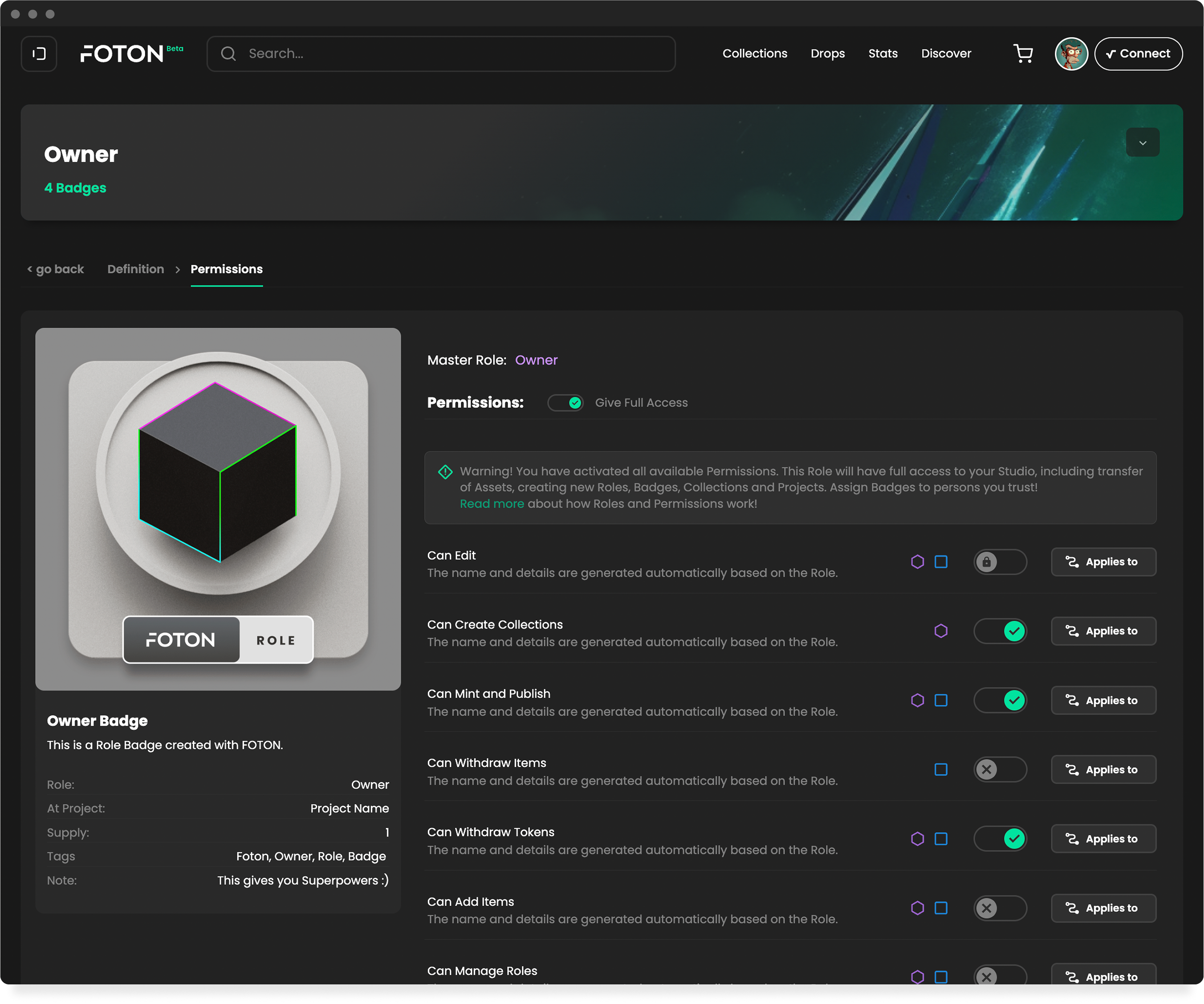1204x1004 pixels.
Task: Click blue square icon for Can Withdraw Items
Action: coord(941,769)
